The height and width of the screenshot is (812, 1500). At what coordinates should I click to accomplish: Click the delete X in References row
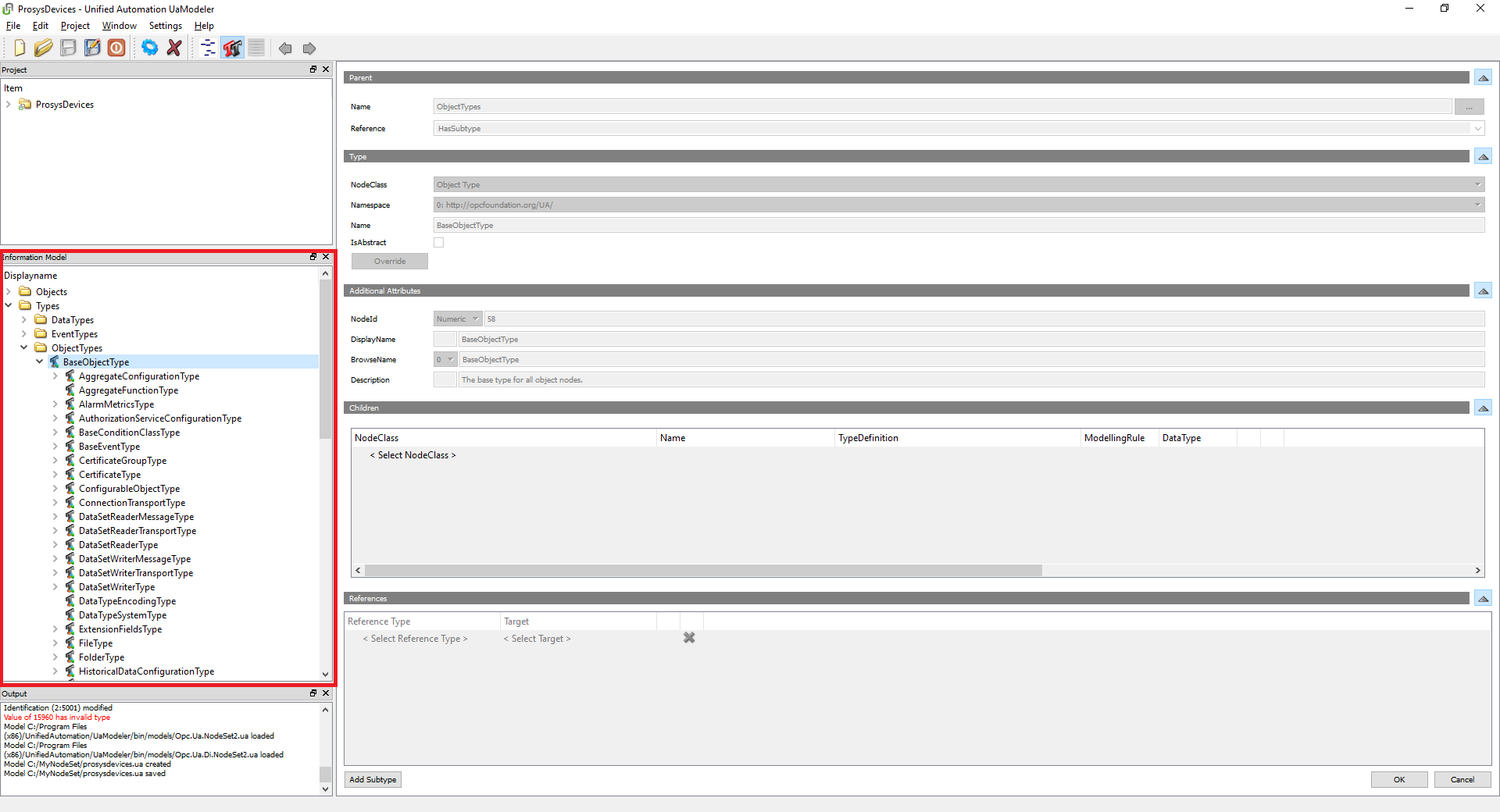coord(689,638)
